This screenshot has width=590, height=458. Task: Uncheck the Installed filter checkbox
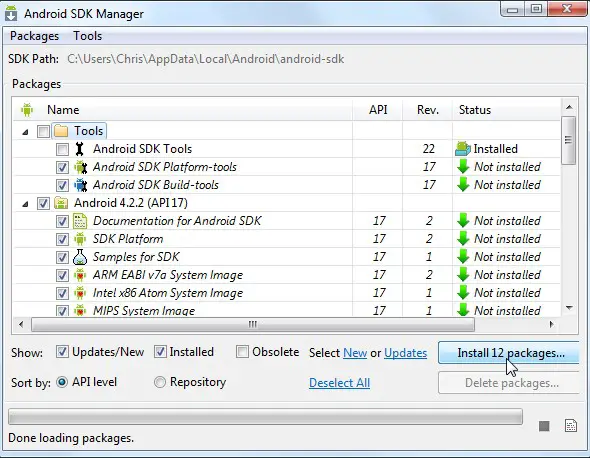160,352
